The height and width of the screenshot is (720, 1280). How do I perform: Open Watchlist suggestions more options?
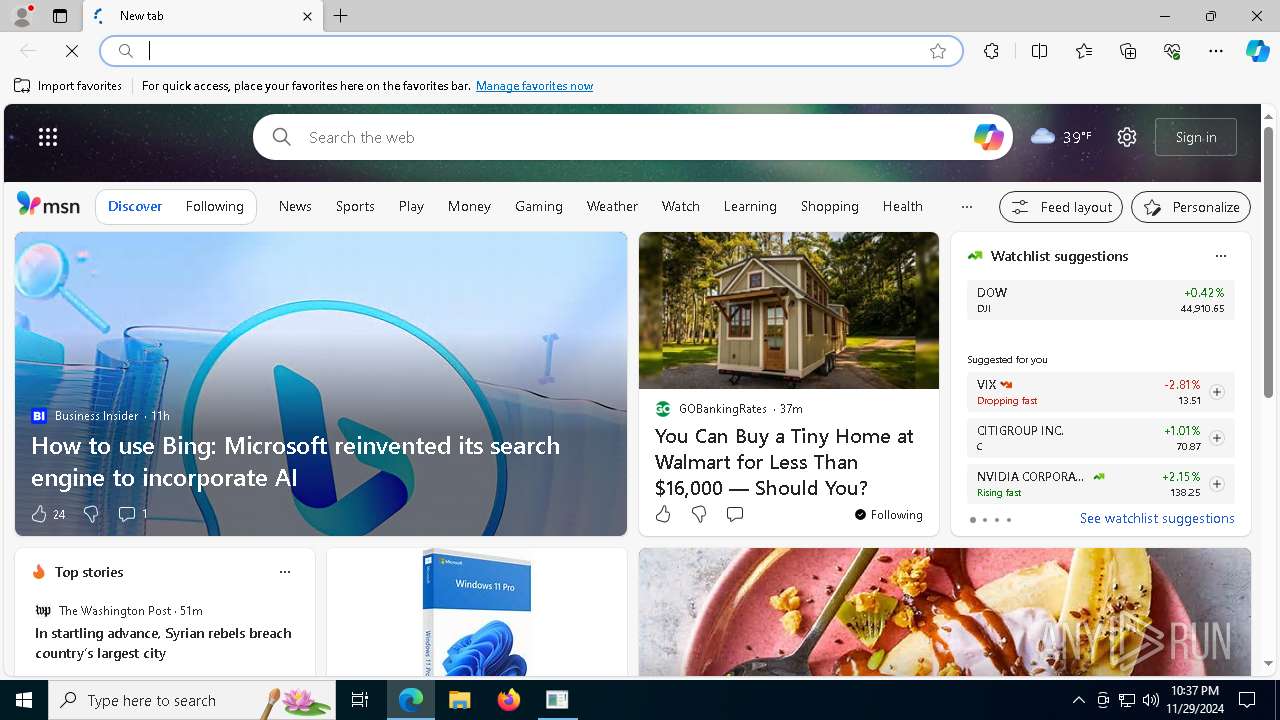coord(1220,256)
